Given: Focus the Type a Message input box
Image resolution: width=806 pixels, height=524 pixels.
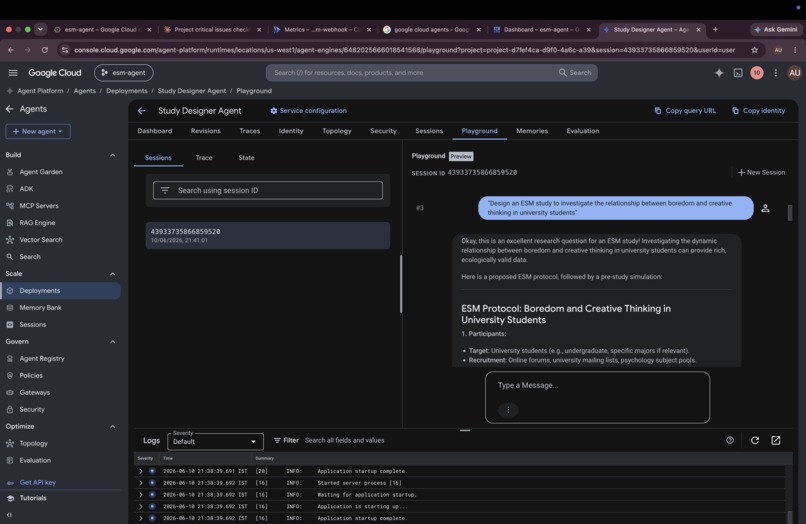Looking at the screenshot, I should tap(597, 397).
